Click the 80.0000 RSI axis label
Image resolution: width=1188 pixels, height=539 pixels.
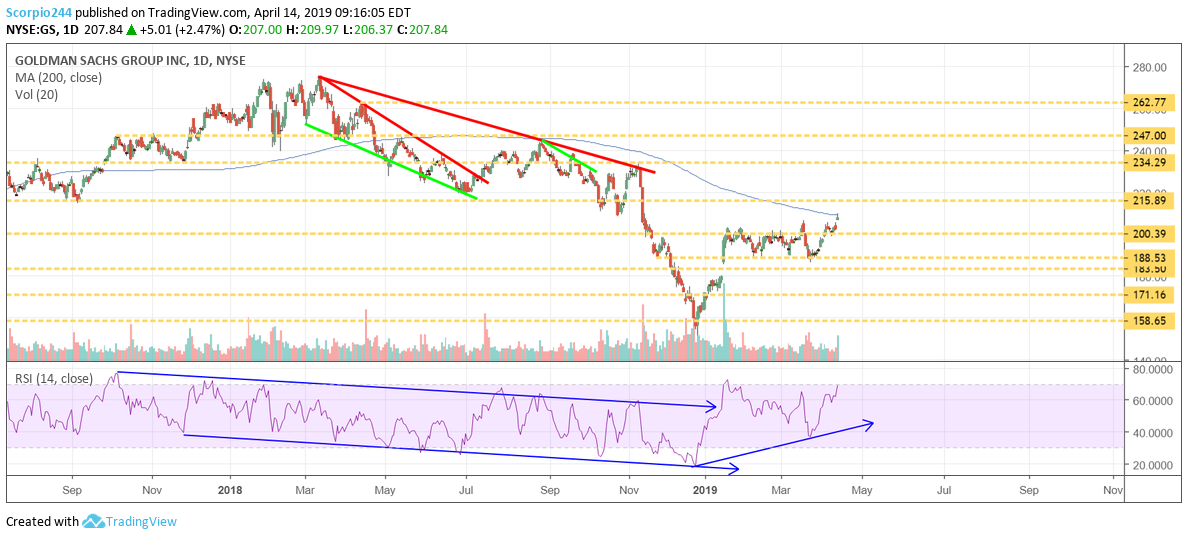pyautogui.click(x=1152, y=369)
